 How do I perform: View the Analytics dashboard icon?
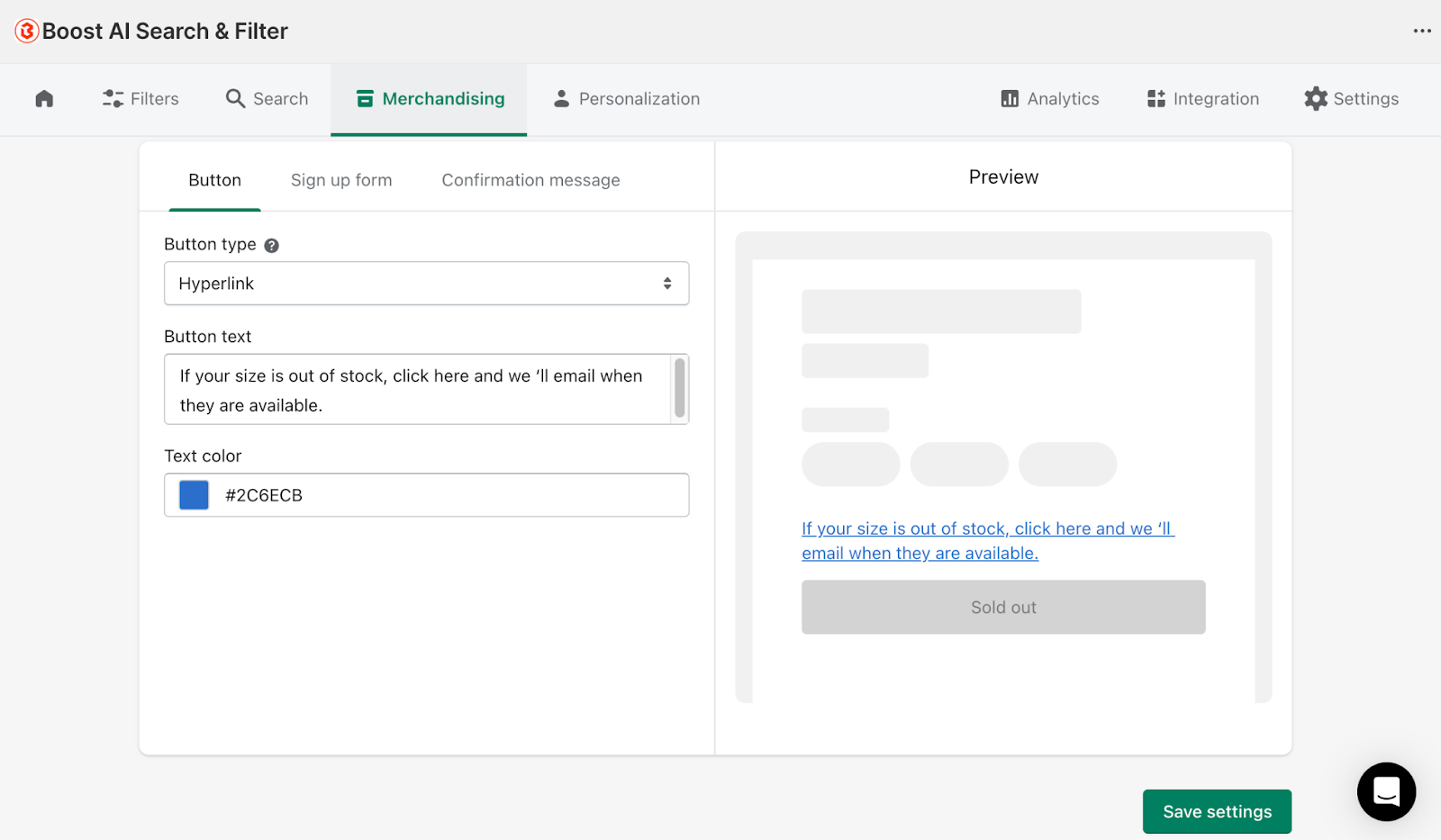(x=1010, y=99)
